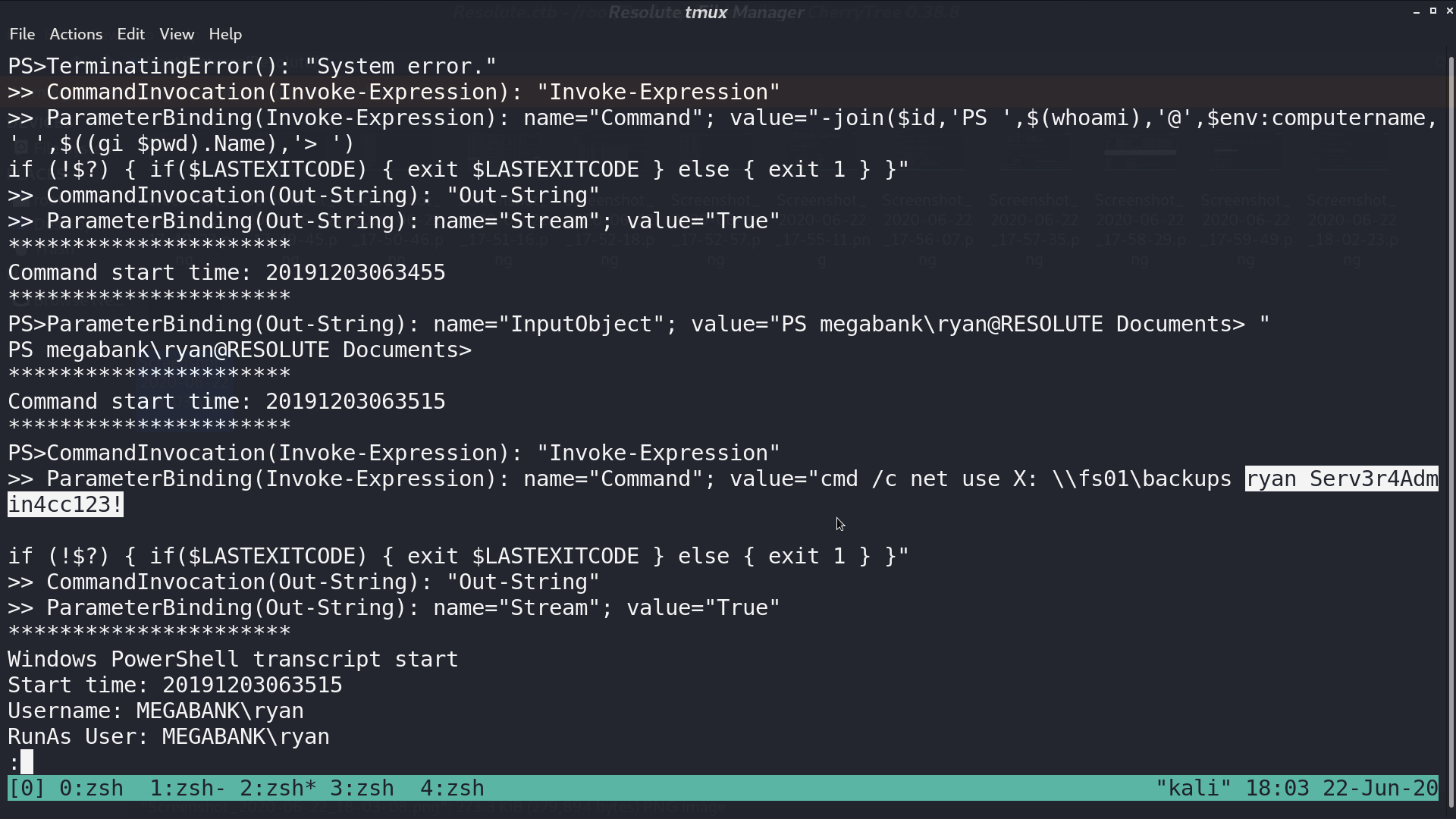Open the Actions menu
The height and width of the screenshot is (819, 1456).
(x=76, y=34)
